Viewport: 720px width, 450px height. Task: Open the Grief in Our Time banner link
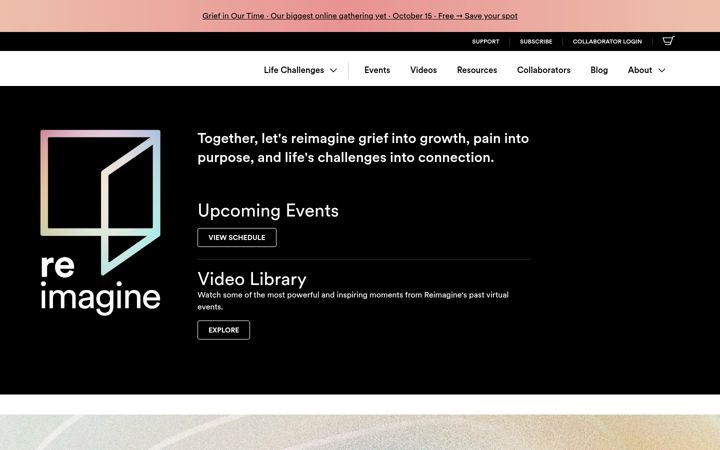(360, 16)
